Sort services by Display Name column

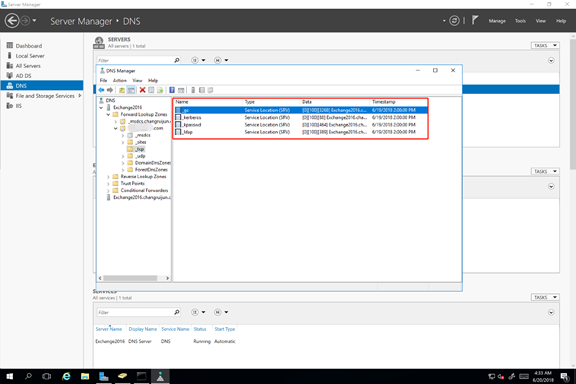[x=143, y=329]
